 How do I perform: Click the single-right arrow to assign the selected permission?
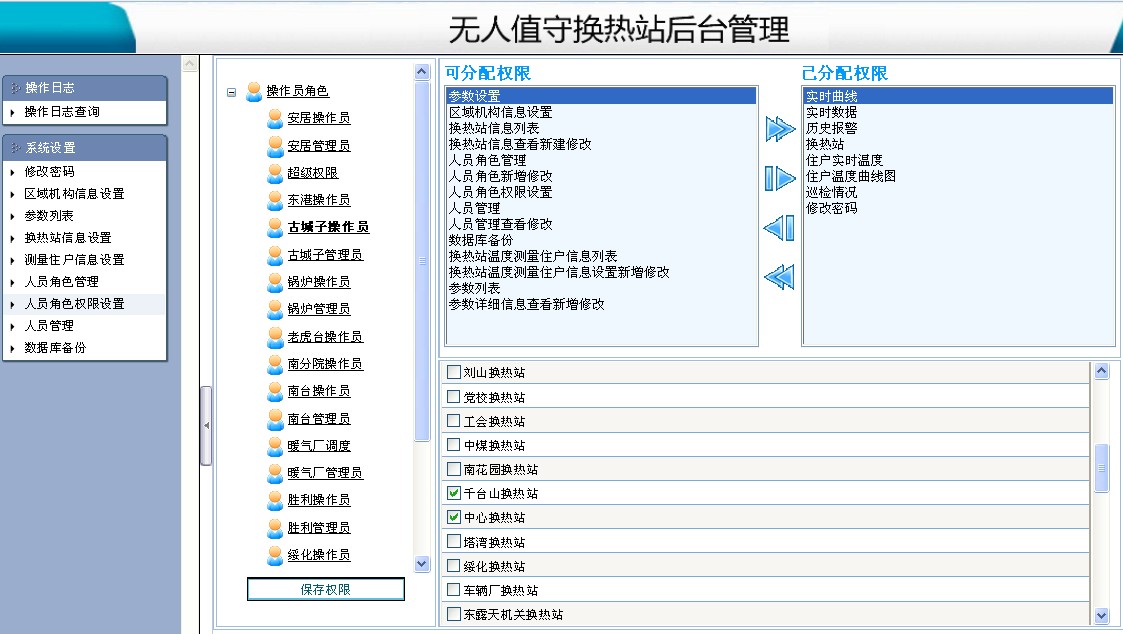coord(780,178)
